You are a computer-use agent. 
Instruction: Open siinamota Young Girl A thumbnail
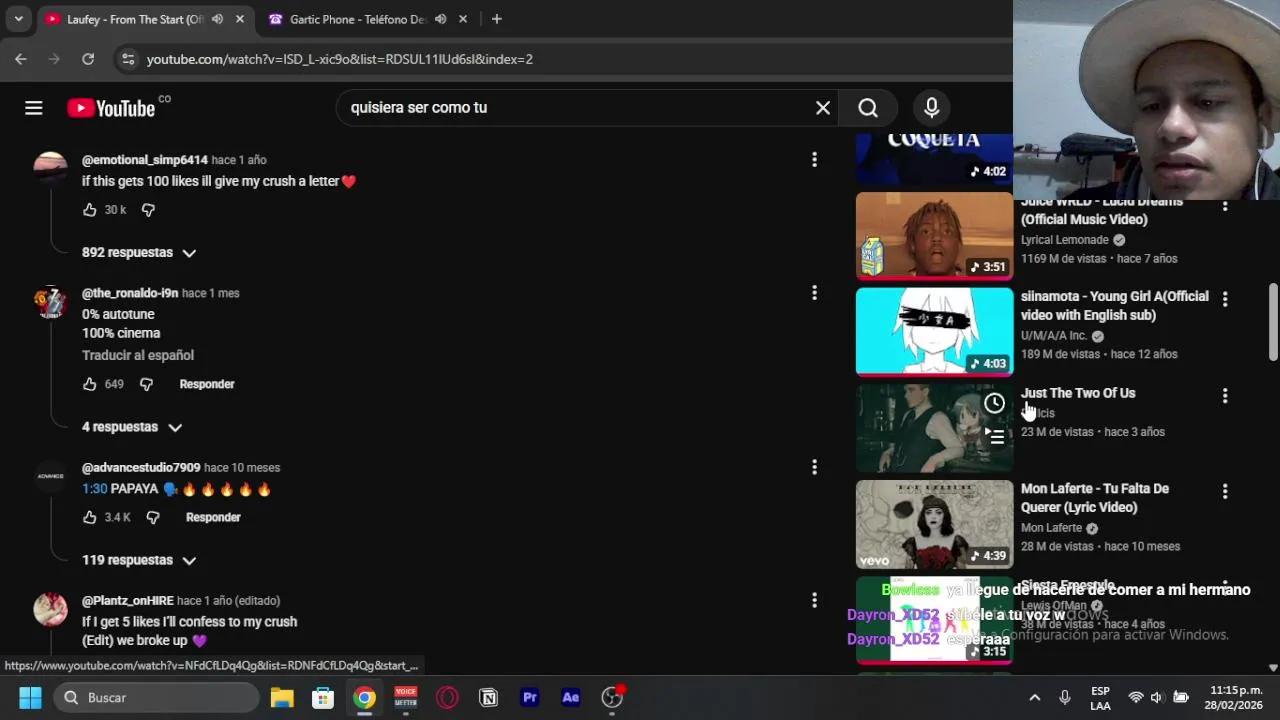click(x=934, y=332)
